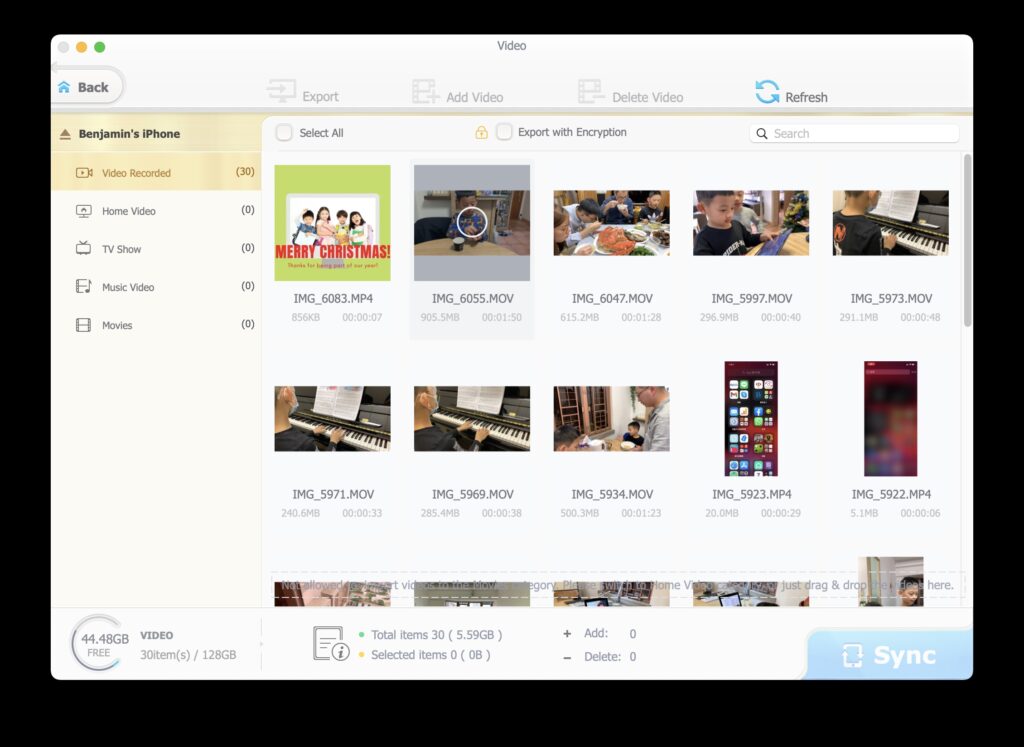This screenshot has height=747, width=1024.
Task: Click the encryption lock icon
Action: (481, 133)
